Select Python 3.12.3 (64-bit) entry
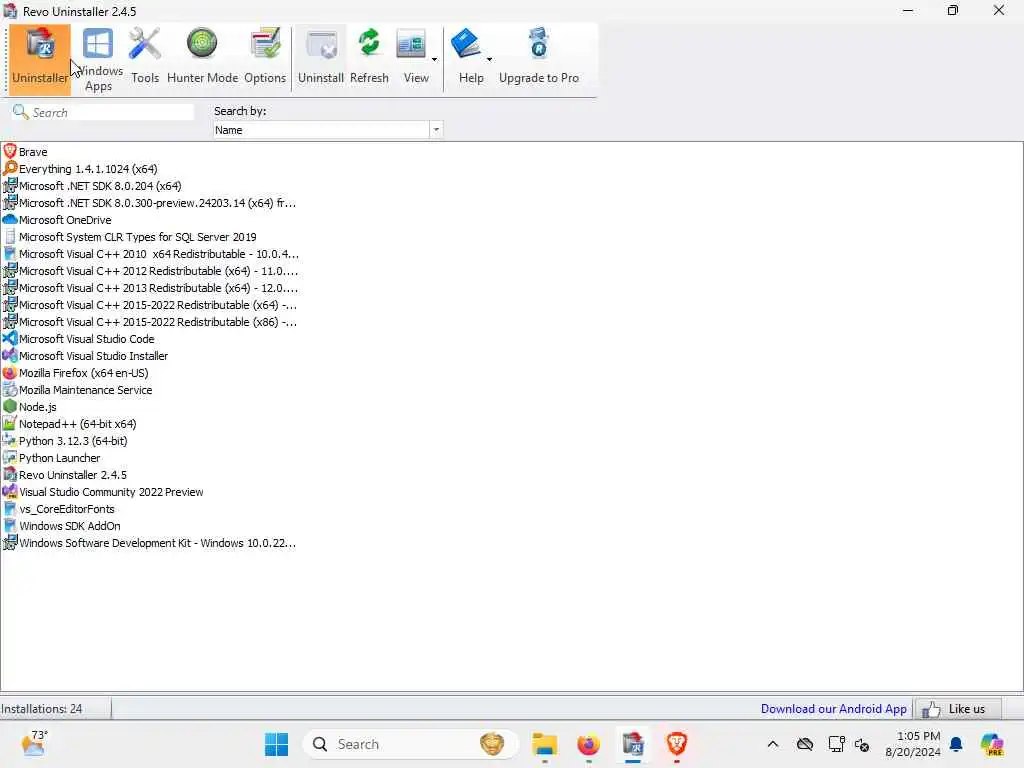Image resolution: width=1024 pixels, height=768 pixels. tap(65, 440)
